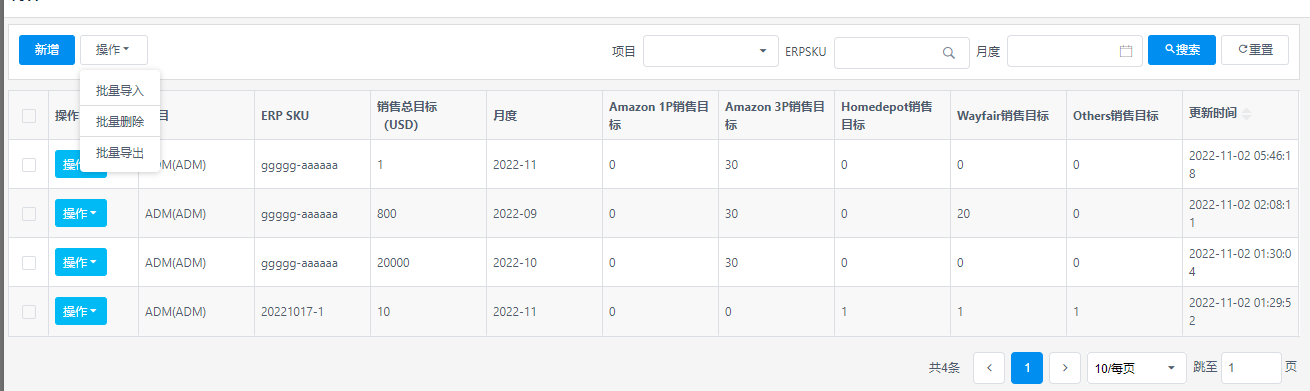Image resolution: width=1310 pixels, height=391 pixels.
Task: Open 操作 dropdown in the 20221017-1 row
Action: pyautogui.click(x=80, y=312)
